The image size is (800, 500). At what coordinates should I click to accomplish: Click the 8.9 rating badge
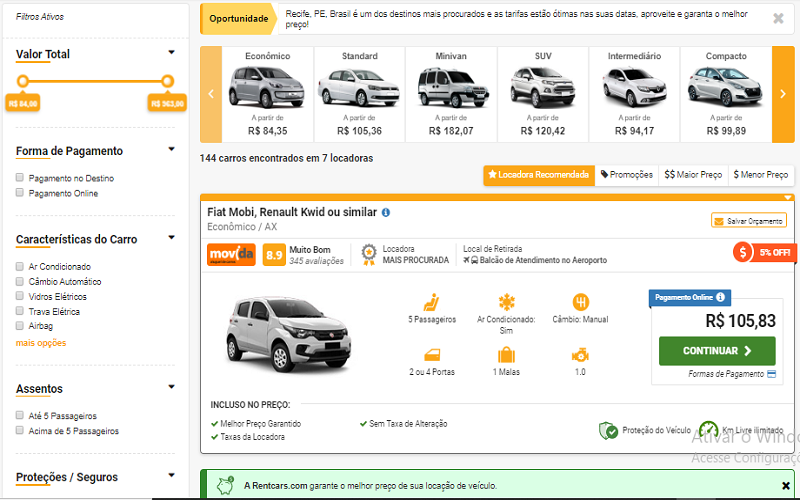(274, 255)
